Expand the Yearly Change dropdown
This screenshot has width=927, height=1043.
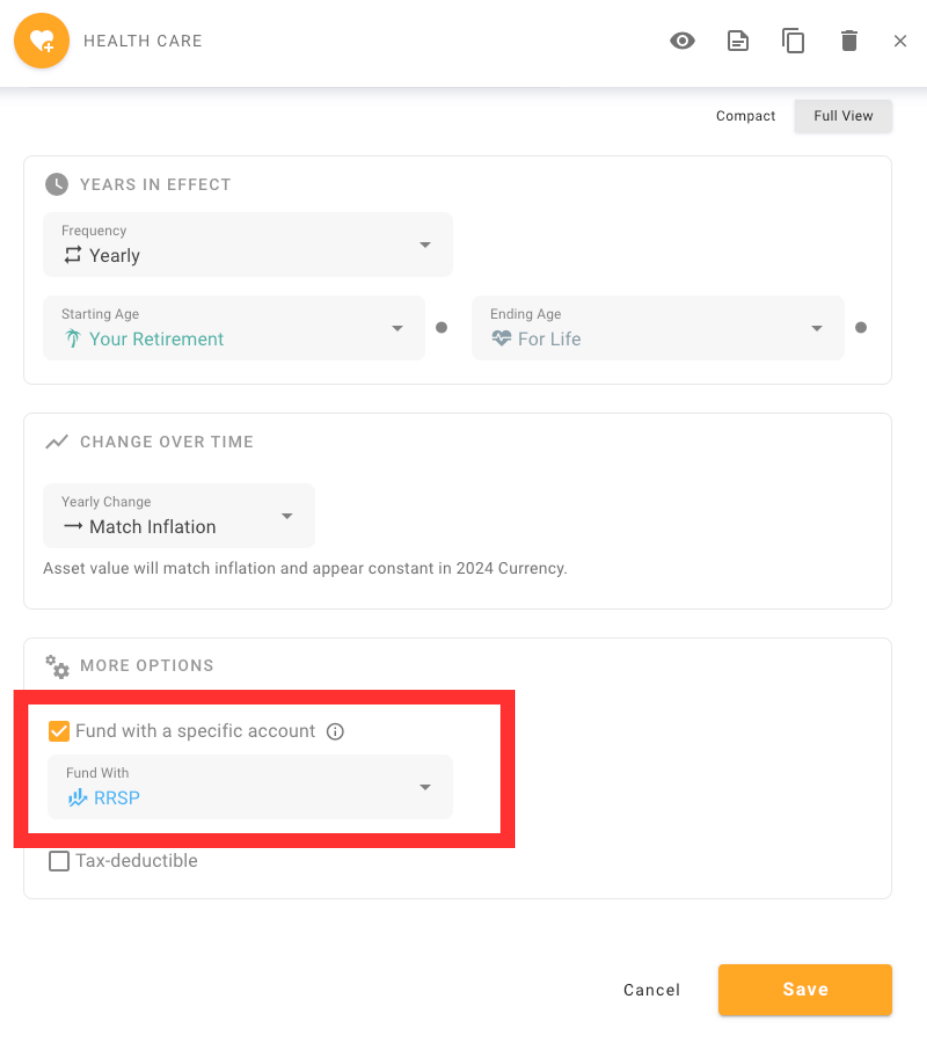[x=179, y=516]
